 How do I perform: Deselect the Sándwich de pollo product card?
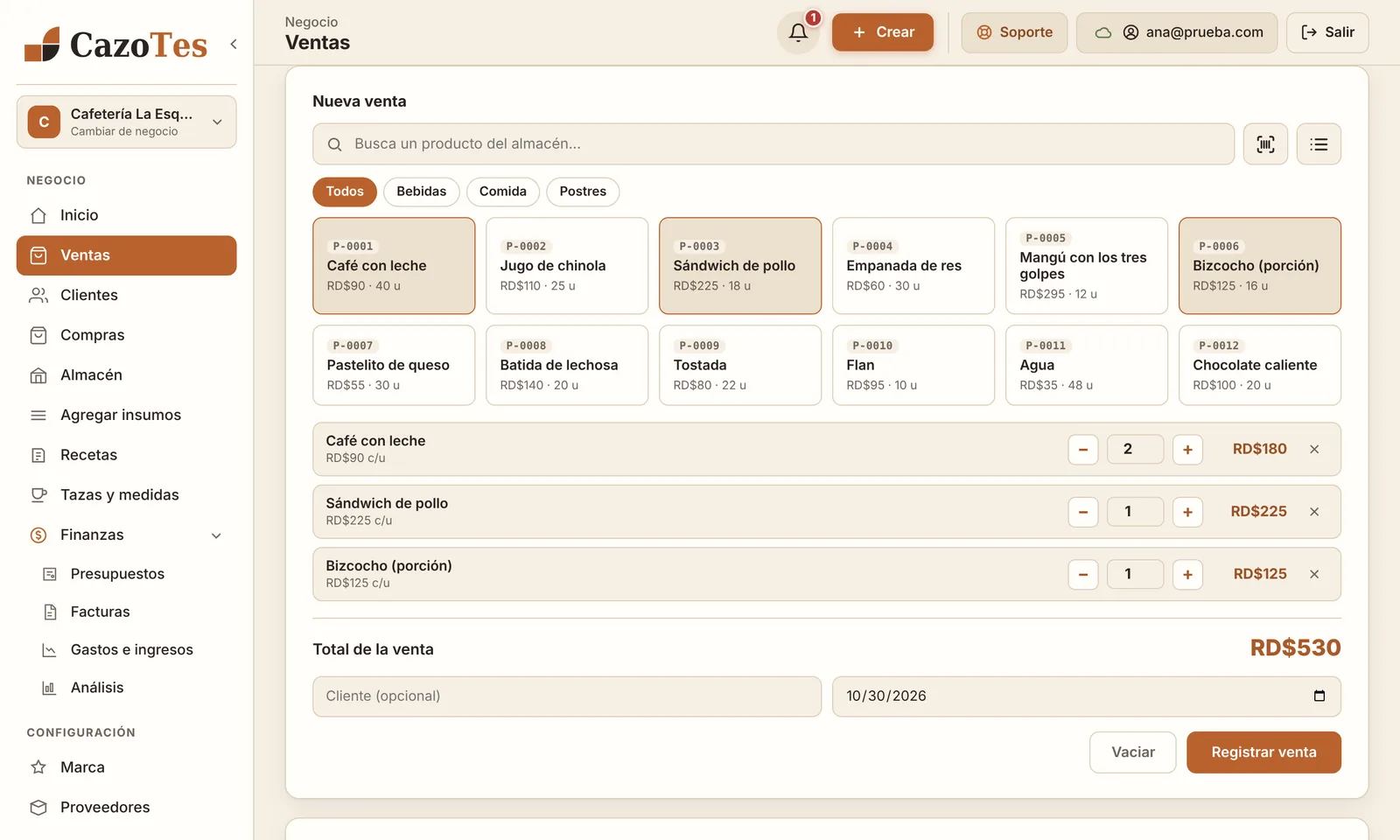pos(740,266)
